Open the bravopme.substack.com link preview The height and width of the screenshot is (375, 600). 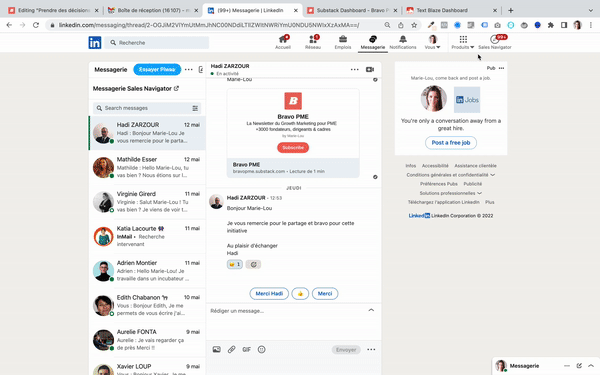(x=293, y=168)
